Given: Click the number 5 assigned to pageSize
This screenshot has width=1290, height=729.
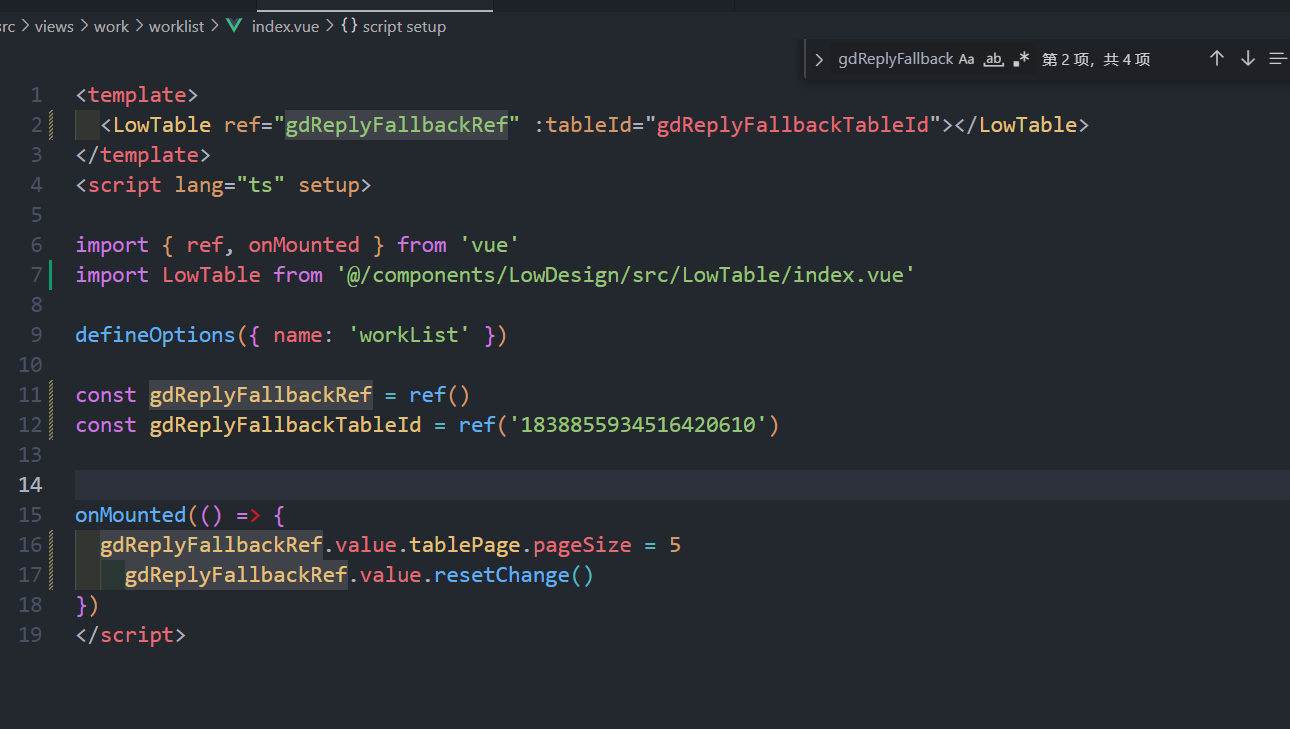Looking at the screenshot, I should [675, 545].
